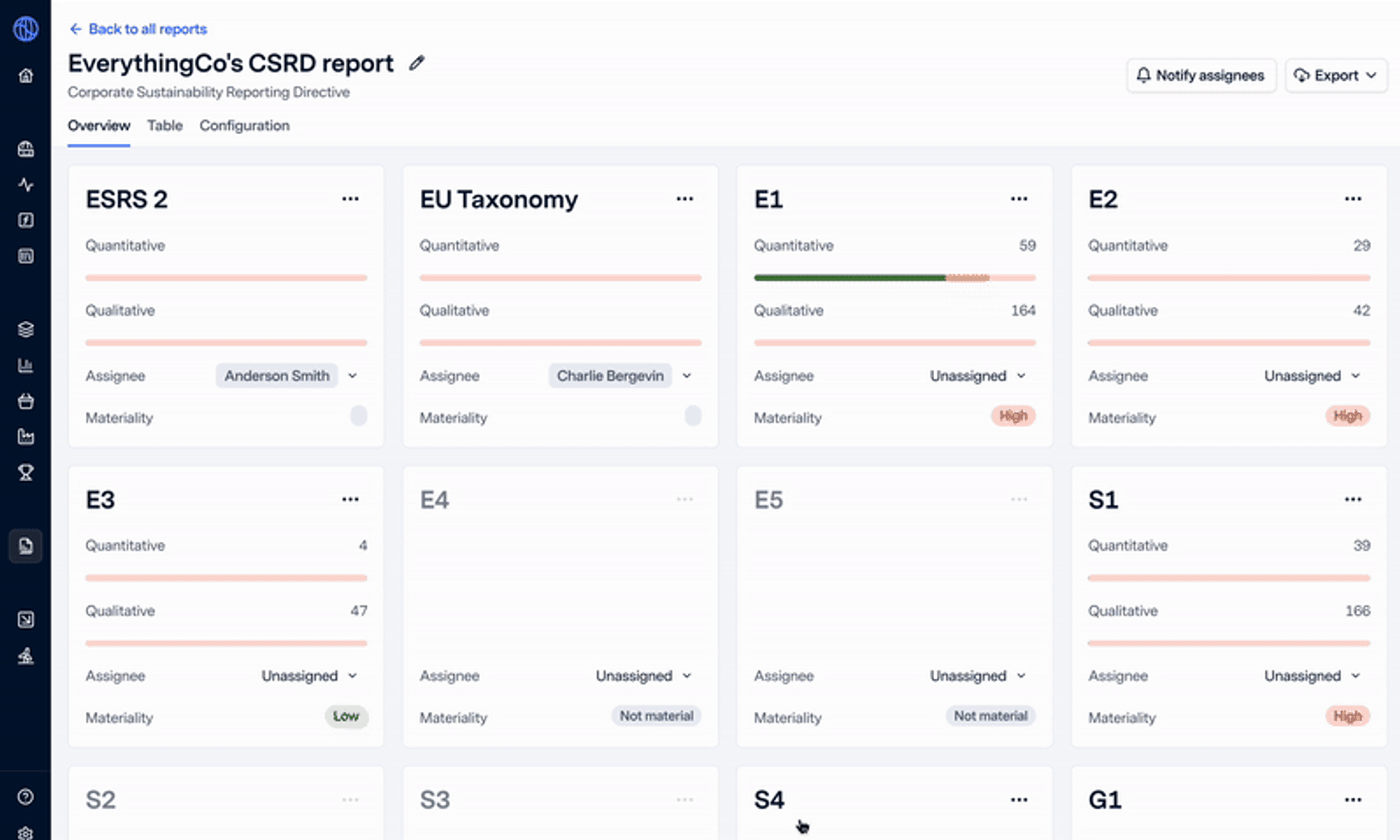Expand Anderson Smith assignee dropdown
The height and width of the screenshot is (840, 1400).
tap(353, 376)
